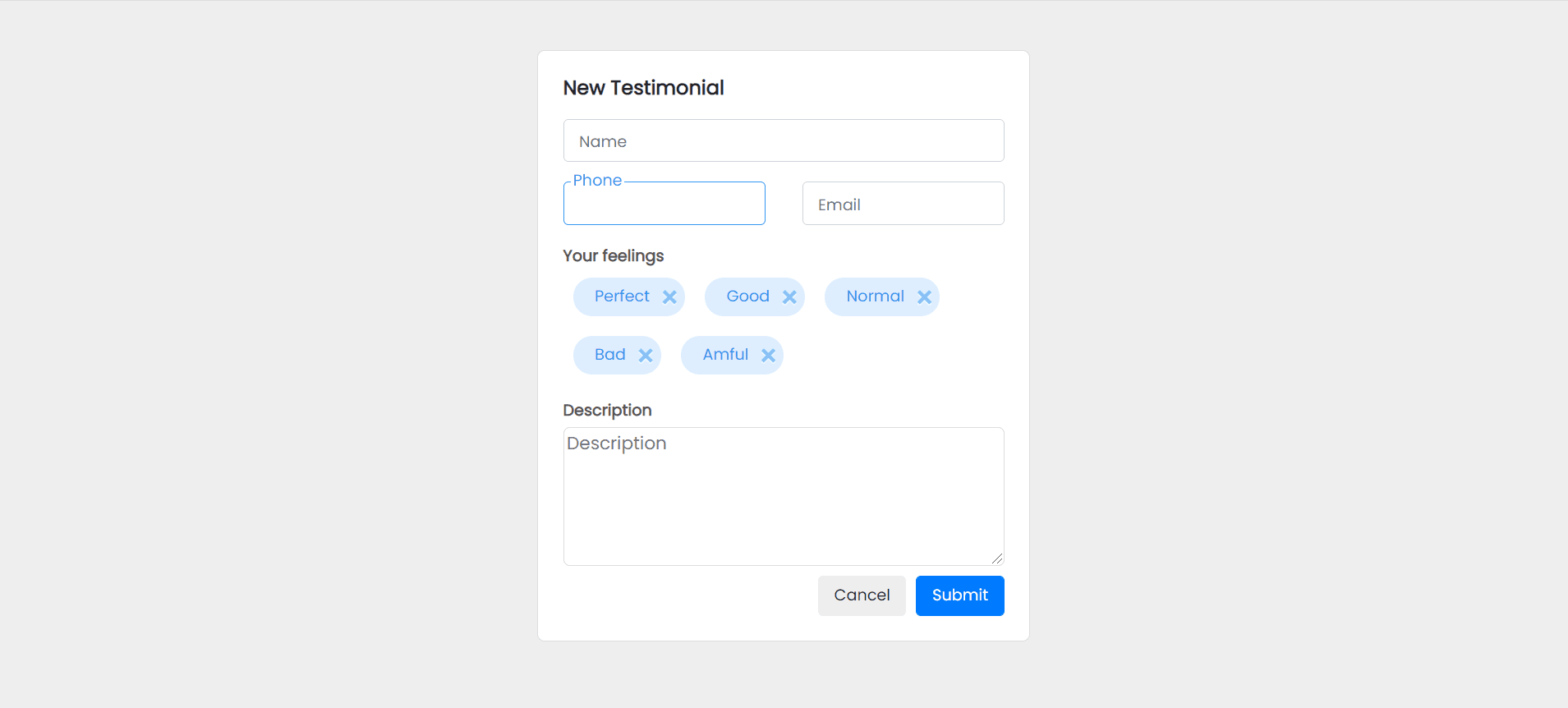1568x708 pixels.
Task: Click the Your feelings section label
Action: 614,255
